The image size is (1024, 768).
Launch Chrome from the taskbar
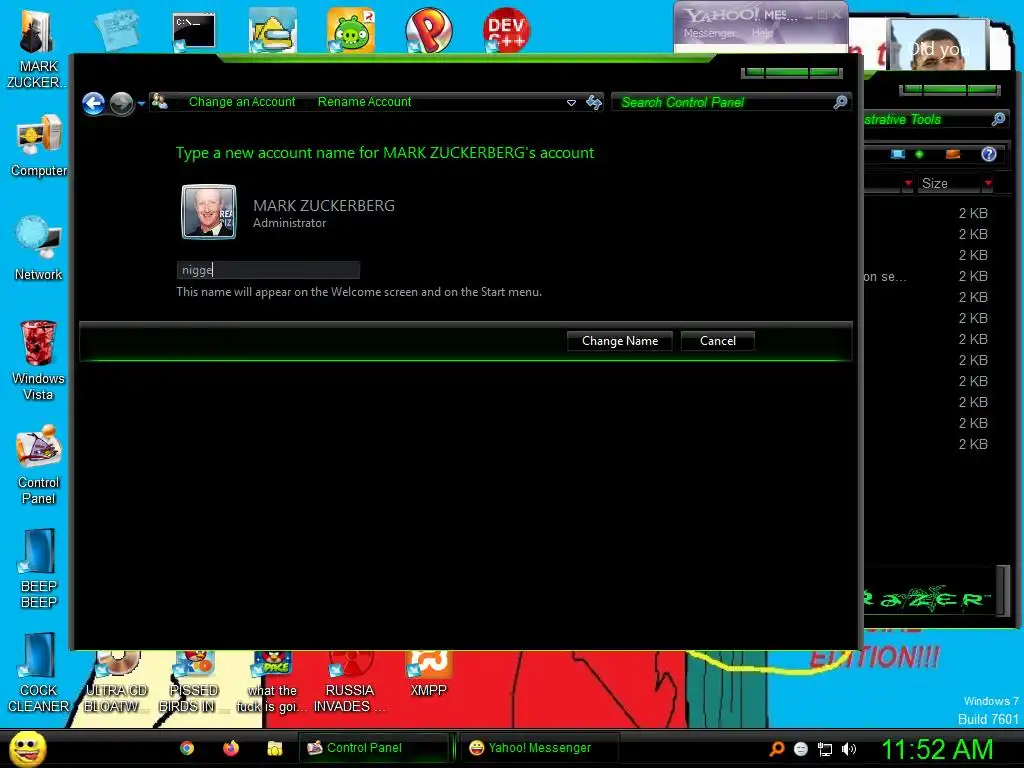187,748
